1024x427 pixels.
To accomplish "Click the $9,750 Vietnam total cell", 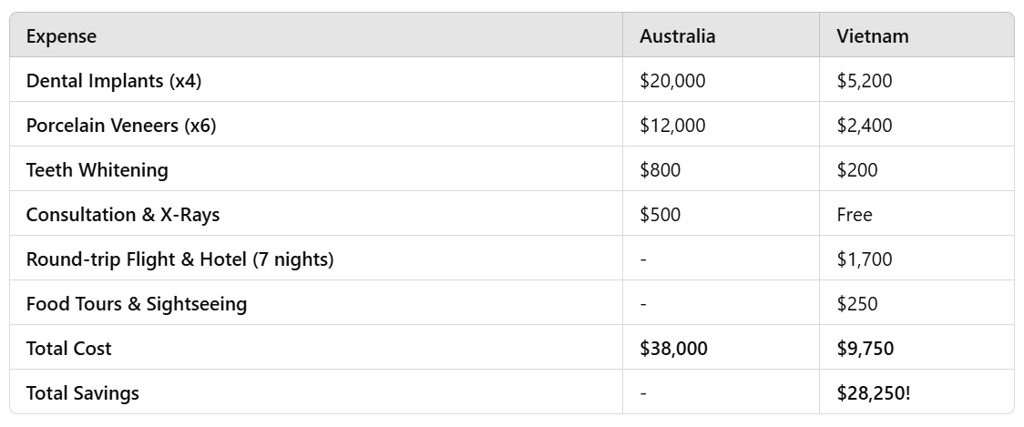I will [865, 349].
